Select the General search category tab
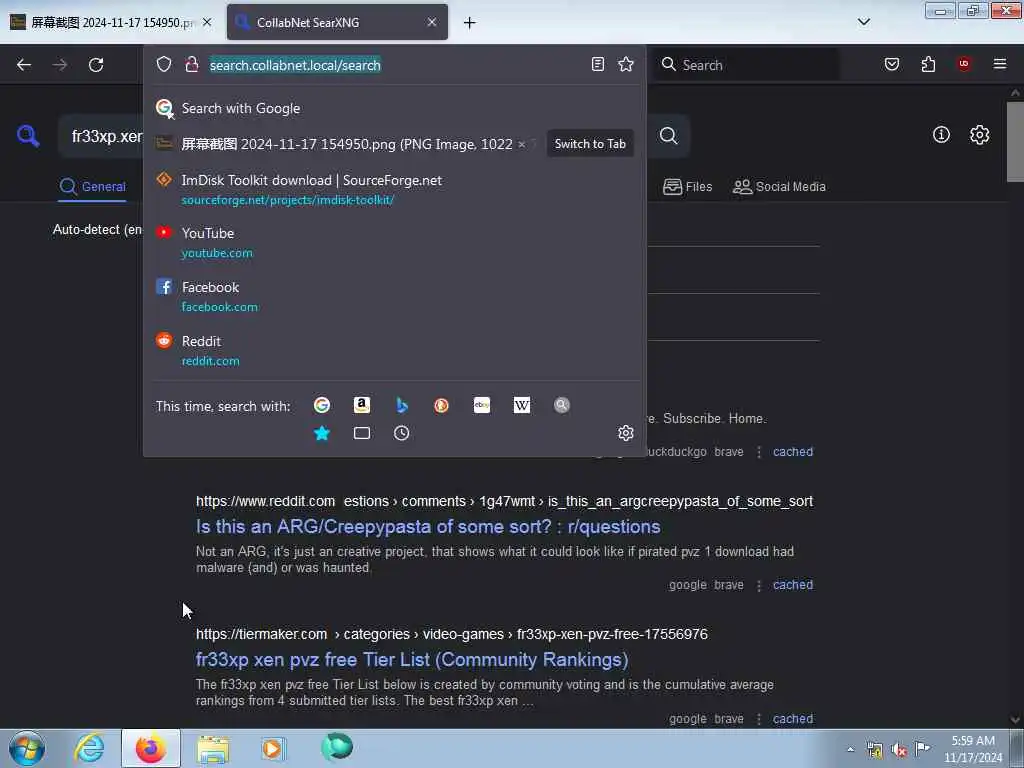1024x768 pixels. pyautogui.click(x=92, y=187)
